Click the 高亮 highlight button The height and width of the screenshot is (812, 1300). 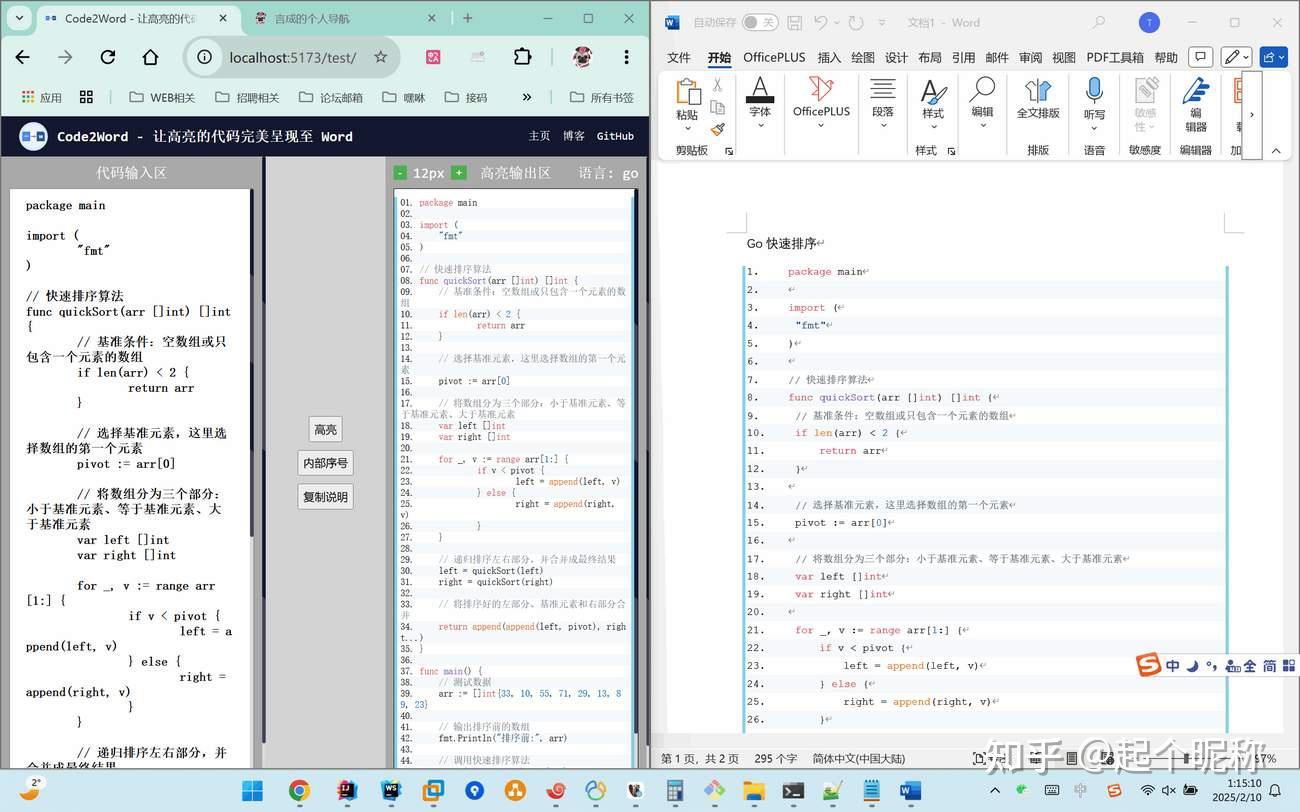(324, 429)
